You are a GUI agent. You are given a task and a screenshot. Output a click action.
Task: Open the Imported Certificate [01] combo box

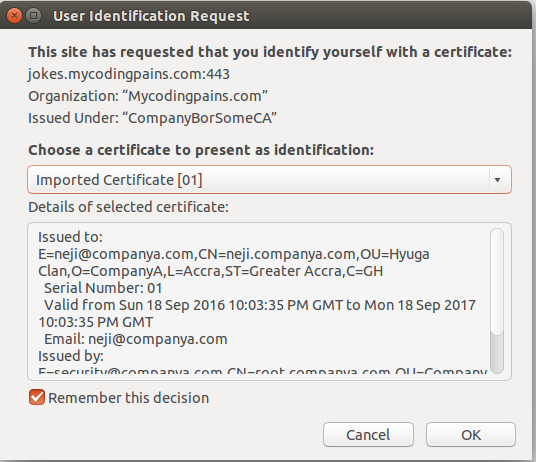click(269, 180)
